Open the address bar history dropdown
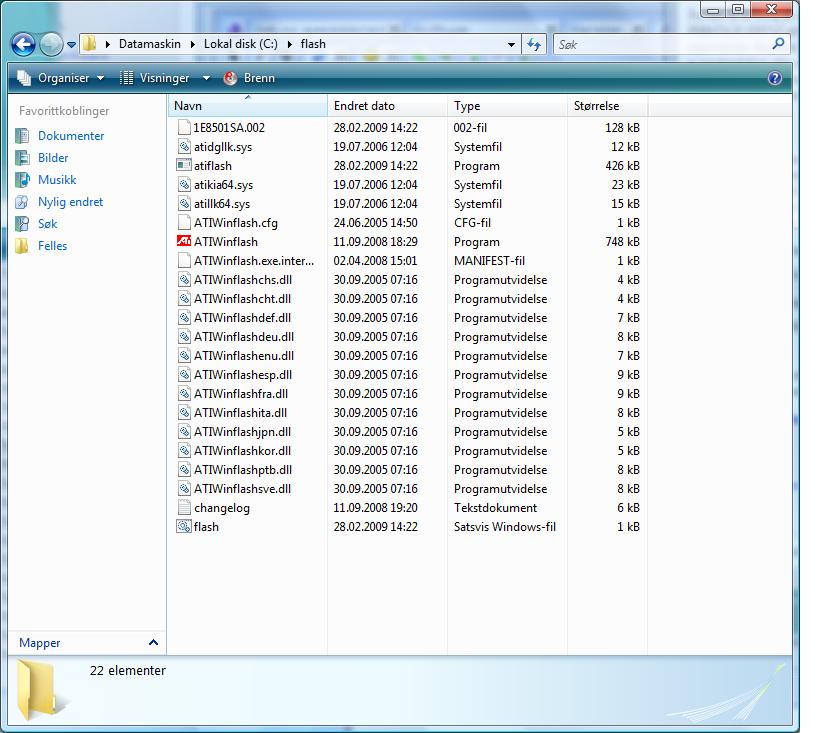840x733 pixels. coord(511,45)
